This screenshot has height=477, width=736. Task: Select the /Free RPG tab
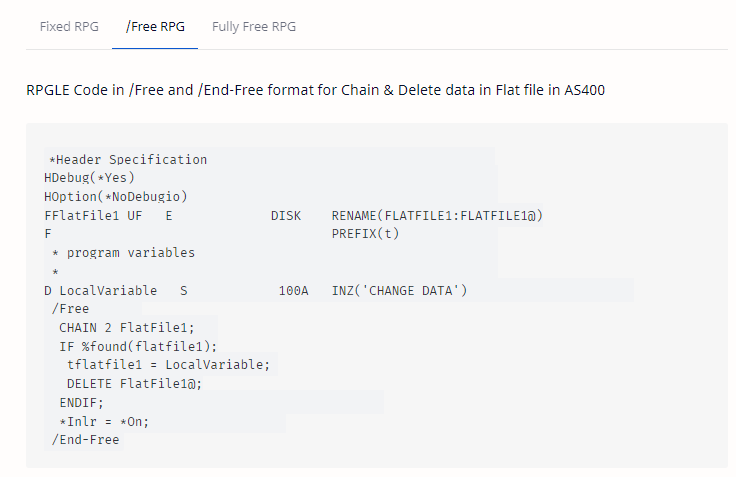155,27
